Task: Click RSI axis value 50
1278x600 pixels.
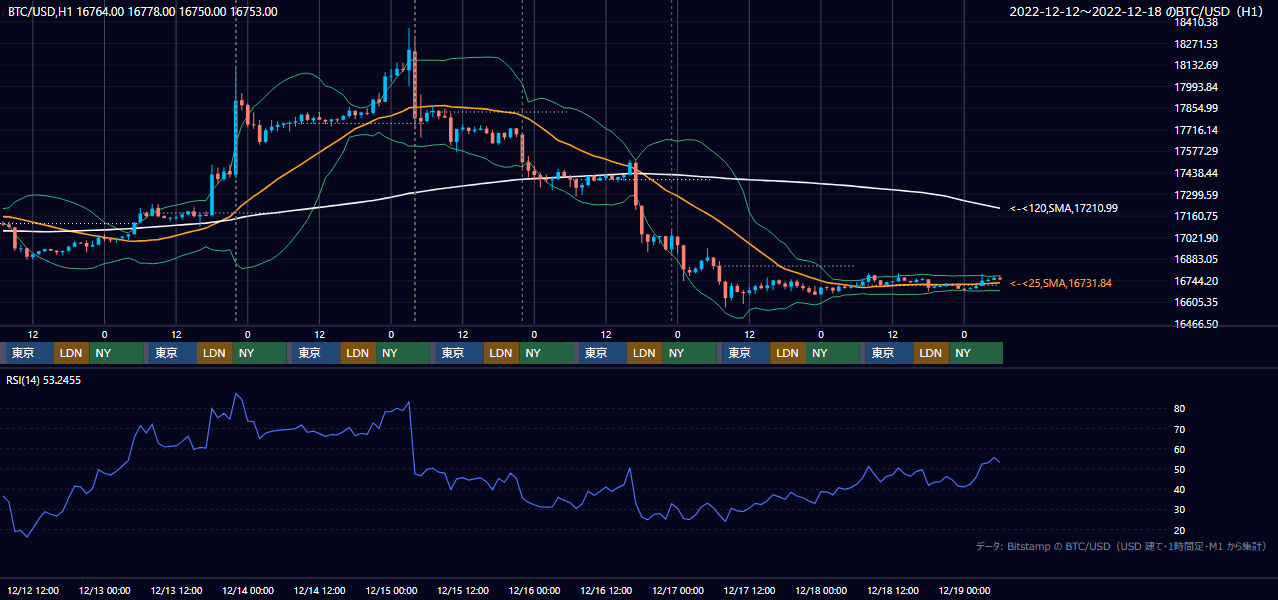Action: point(1180,469)
